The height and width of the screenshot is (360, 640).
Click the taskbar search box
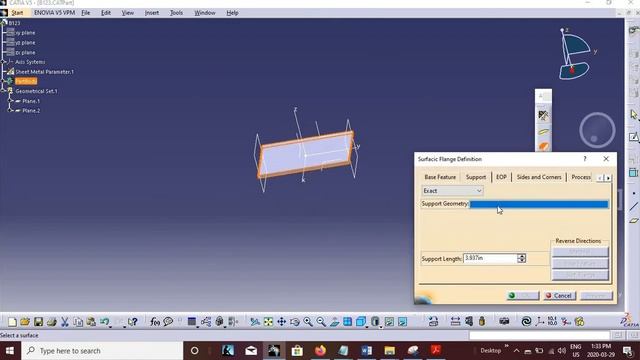tap(102, 351)
